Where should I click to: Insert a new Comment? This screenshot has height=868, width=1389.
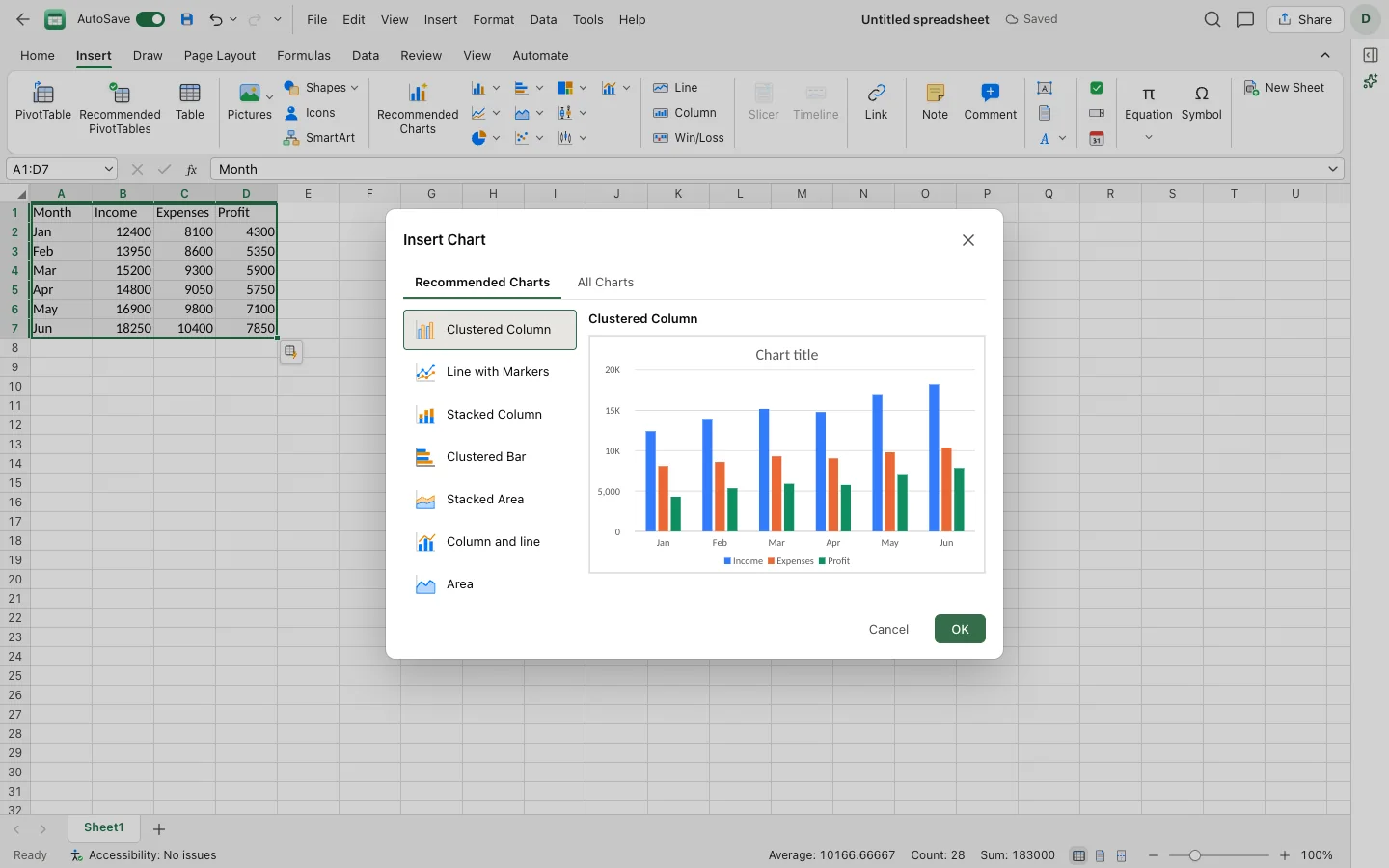[990, 102]
